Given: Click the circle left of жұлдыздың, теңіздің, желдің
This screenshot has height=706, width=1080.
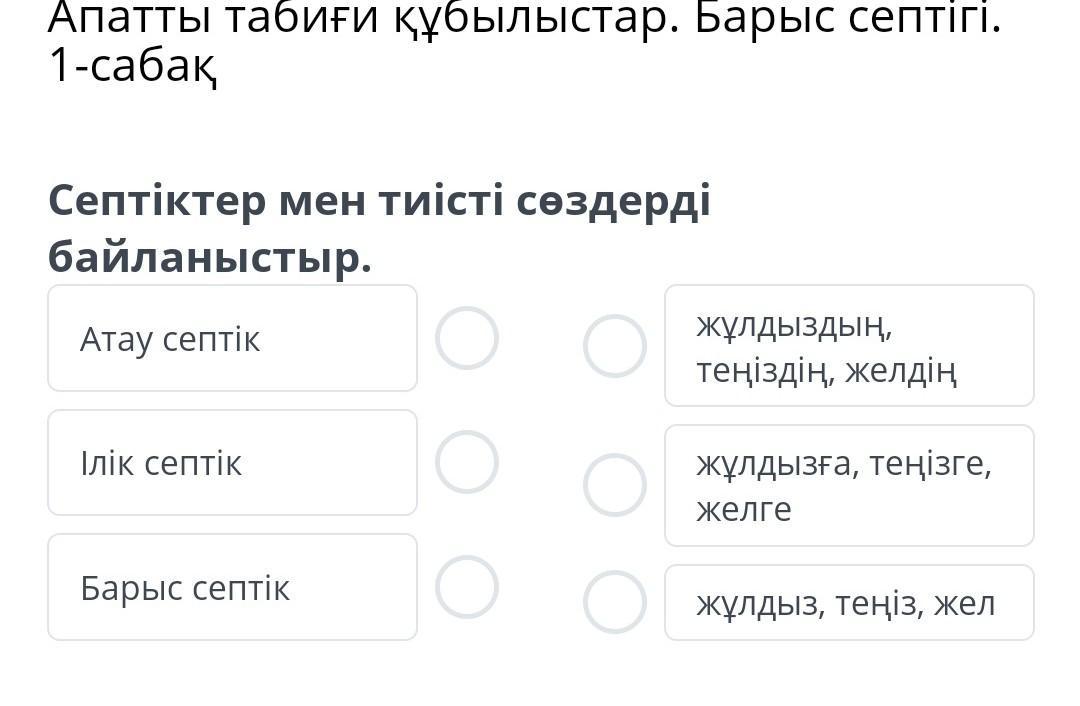Looking at the screenshot, I should pyautogui.click(x=615, y=346).
